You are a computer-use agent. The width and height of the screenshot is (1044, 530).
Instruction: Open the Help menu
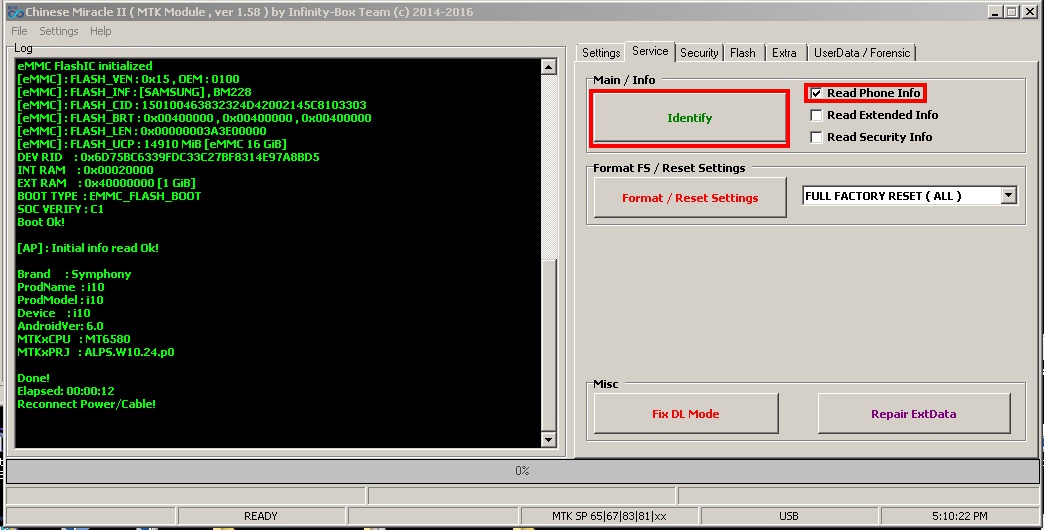[x=101, y=31]
